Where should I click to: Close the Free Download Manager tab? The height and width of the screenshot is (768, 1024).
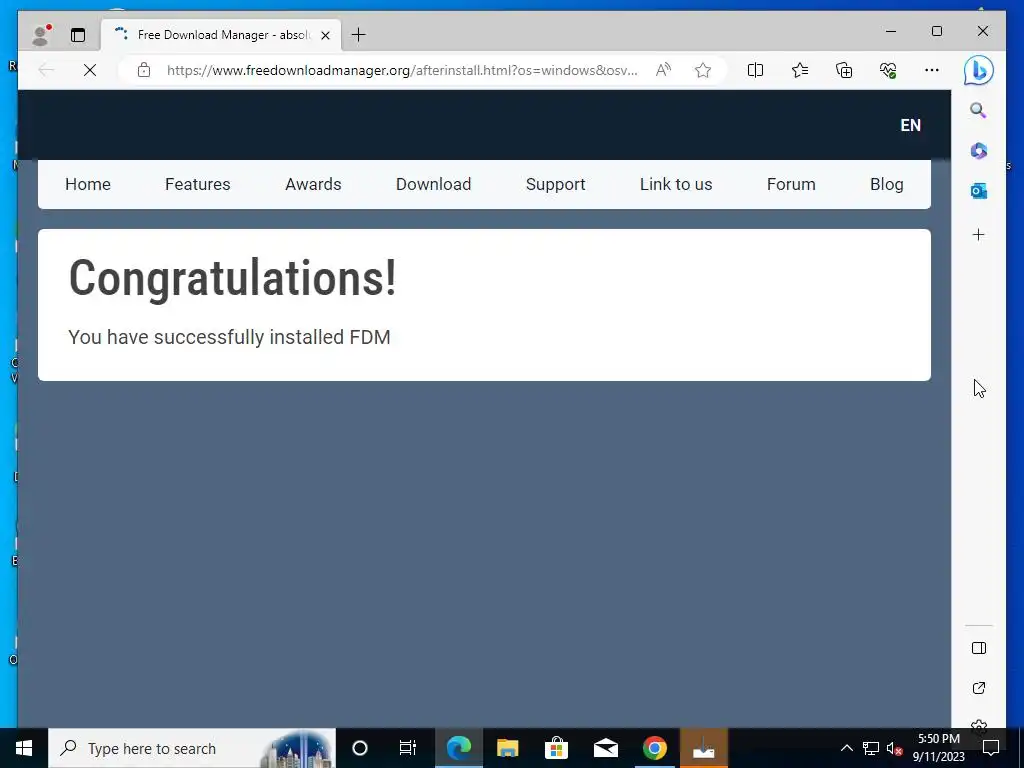tap(325, 35)
